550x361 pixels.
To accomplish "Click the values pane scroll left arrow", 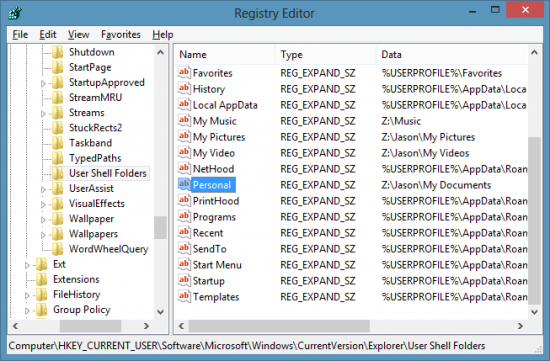I will (x=181, y=326).
